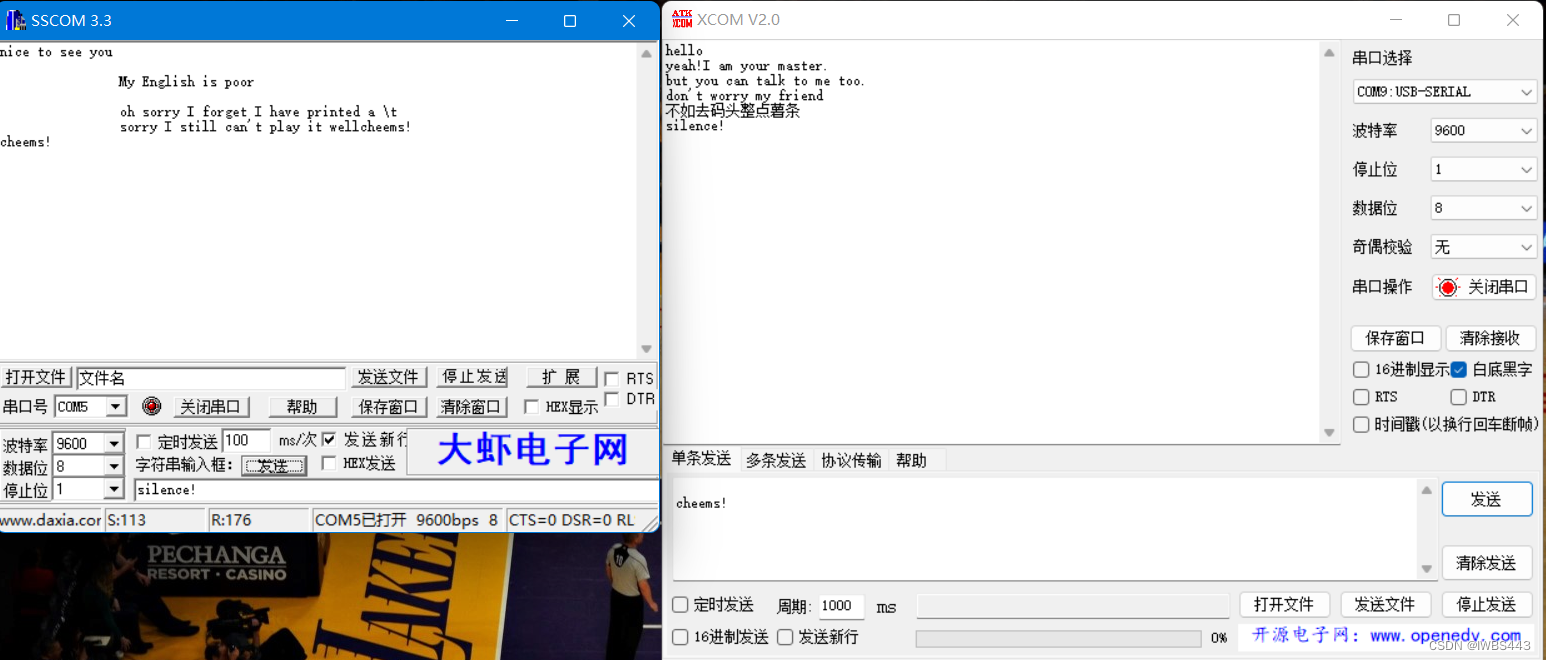Click 停止发送 button in SSCOM
Image resolution: width=1546 pixels, height=660 pixels.
(474, 377)
